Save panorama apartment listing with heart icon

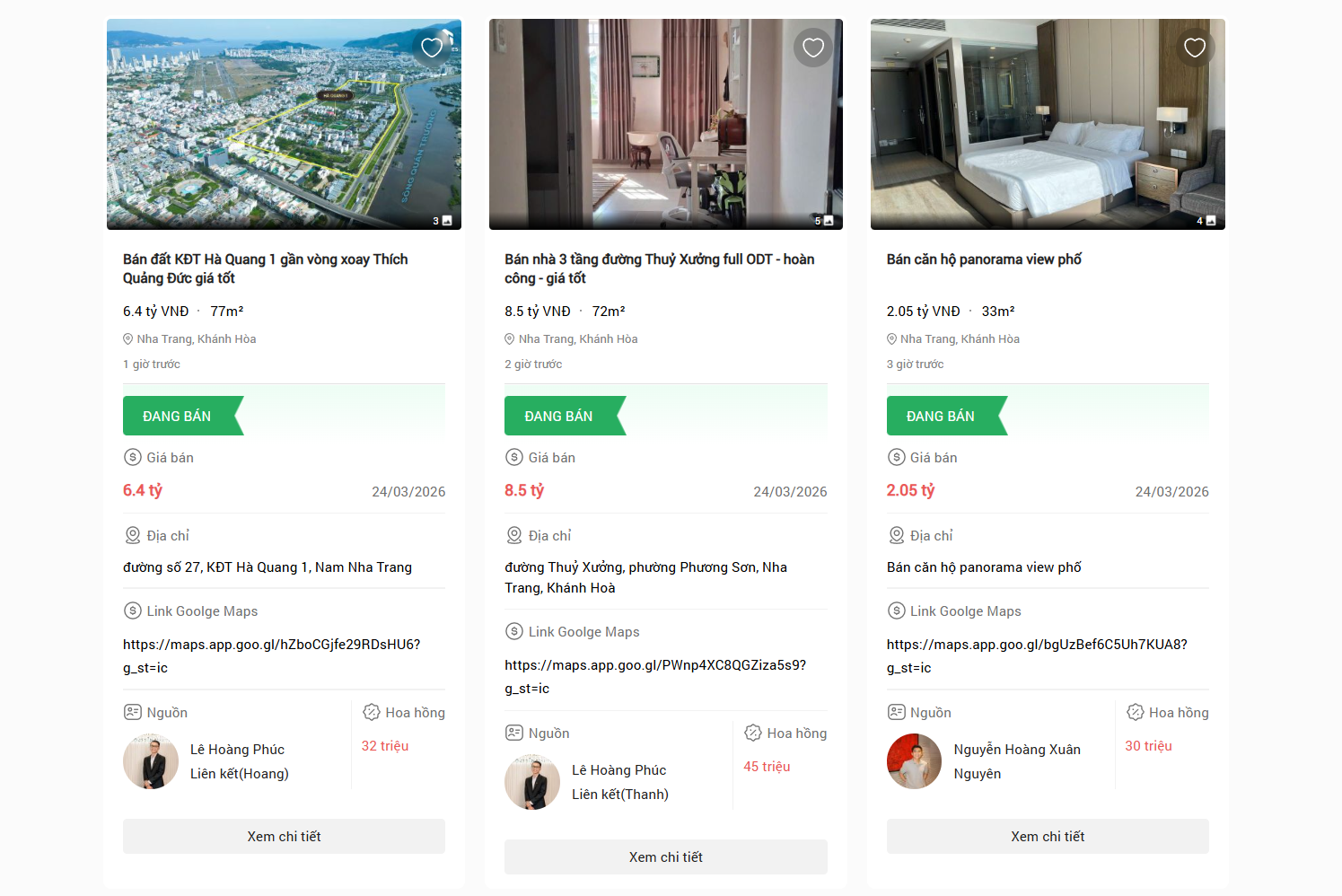point(1195,48)
